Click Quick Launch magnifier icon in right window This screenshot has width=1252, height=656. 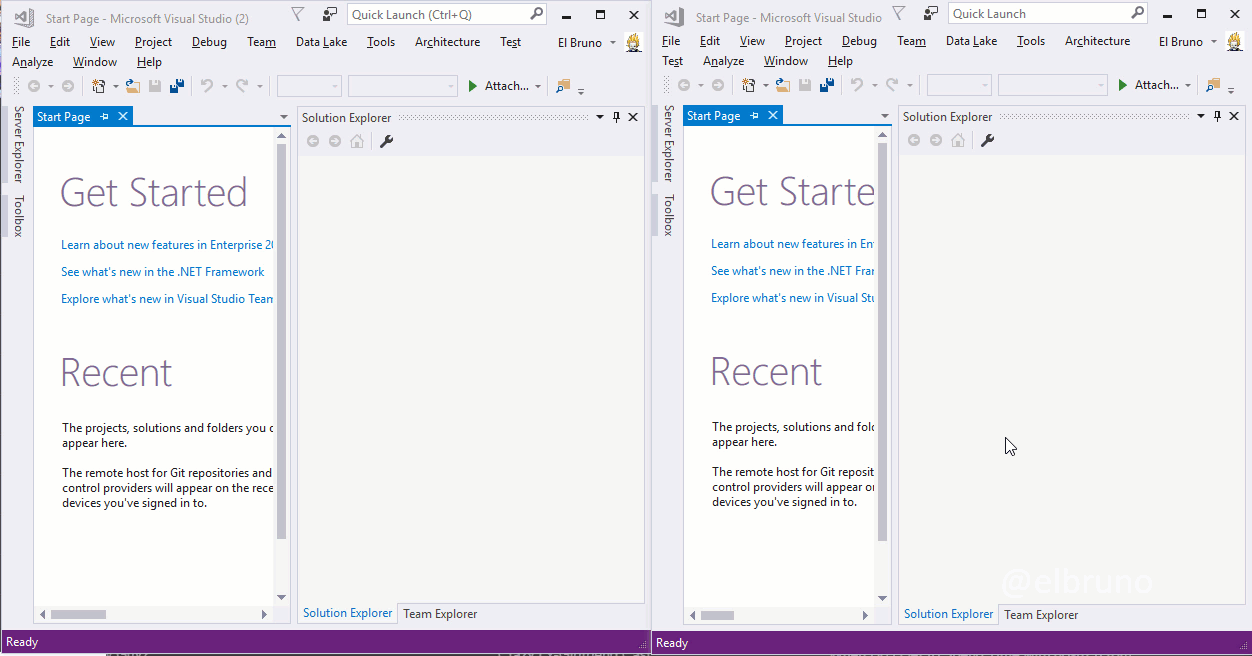point(1138,13)
